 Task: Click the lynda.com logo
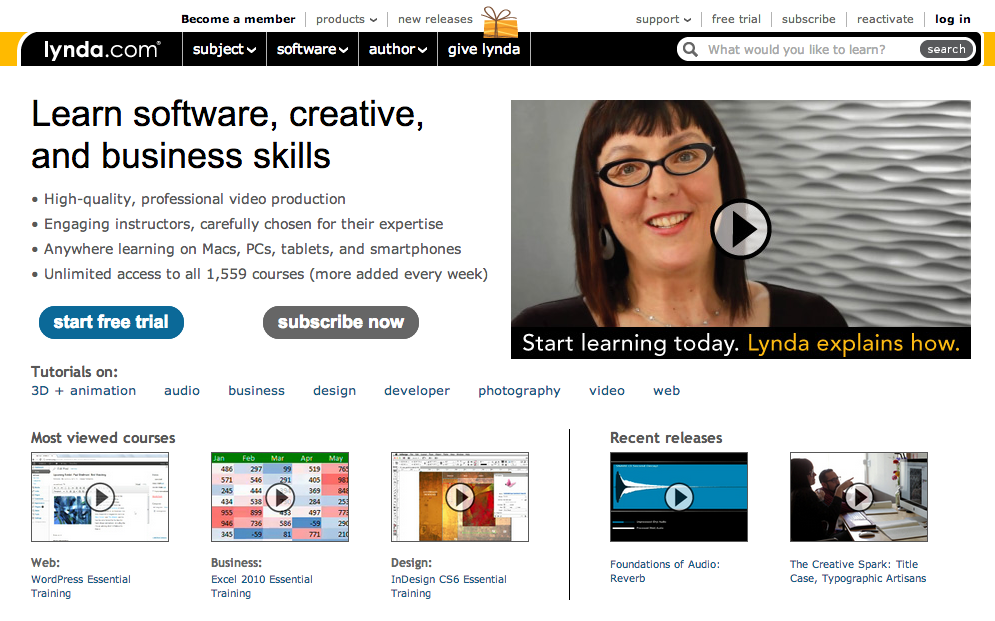(x=102, y=49)
